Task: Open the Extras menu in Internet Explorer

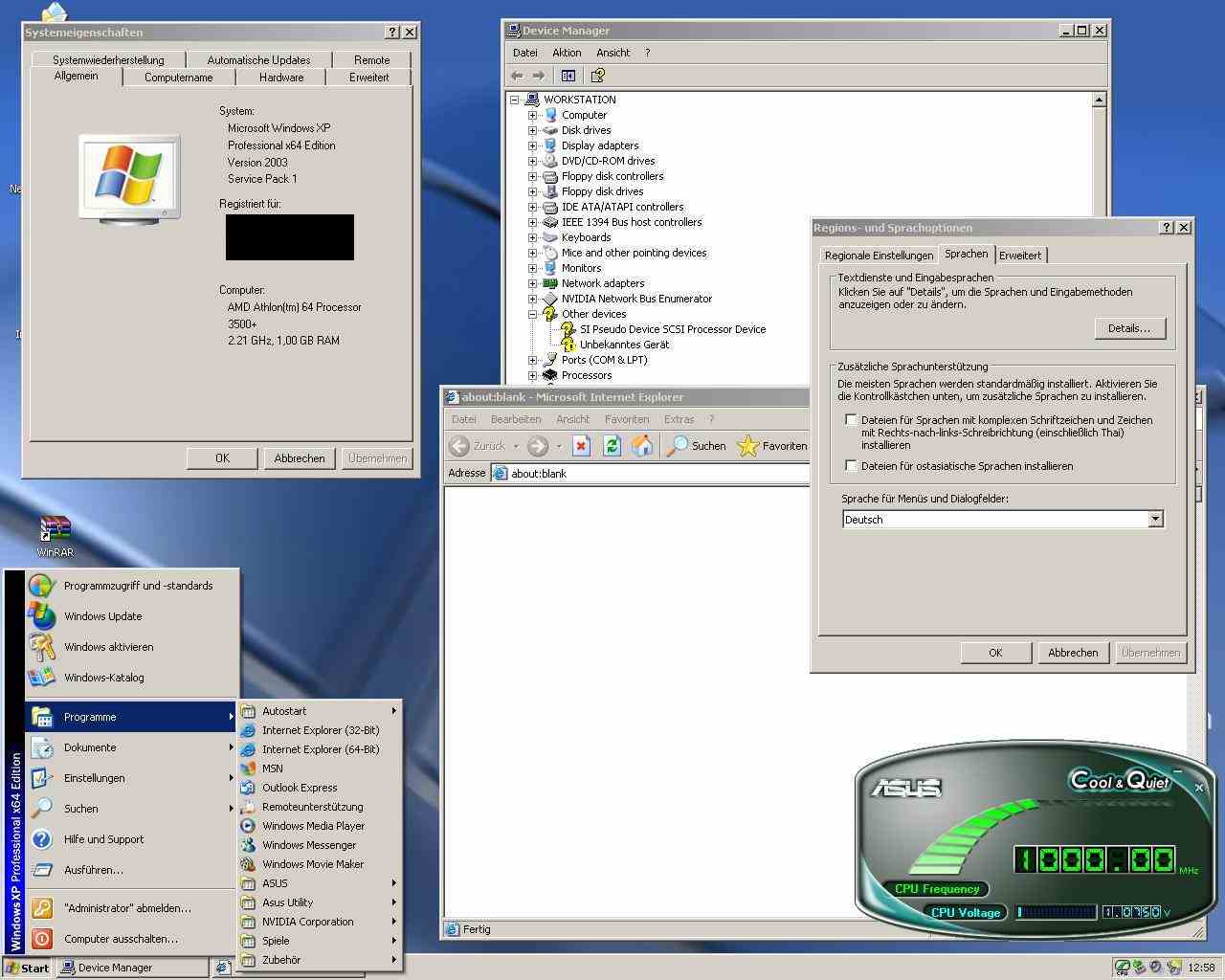Action: pyautogui.click(x=679, y=419)
